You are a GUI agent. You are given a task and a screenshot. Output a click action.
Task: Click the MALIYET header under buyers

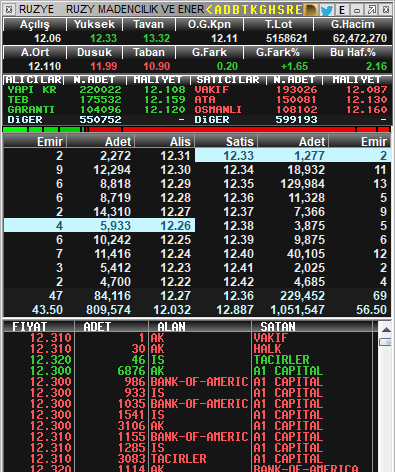click(x=158, y=80)
